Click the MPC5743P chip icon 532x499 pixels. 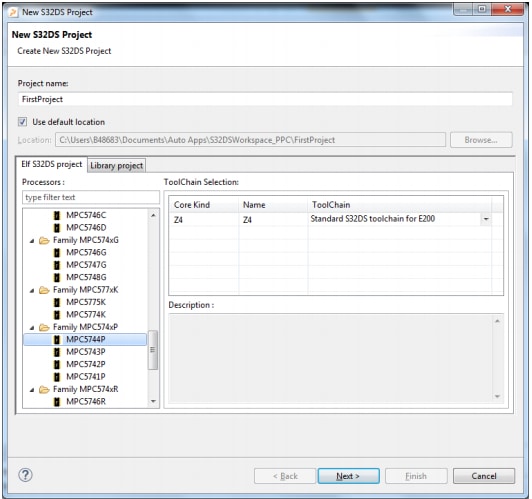57,352
